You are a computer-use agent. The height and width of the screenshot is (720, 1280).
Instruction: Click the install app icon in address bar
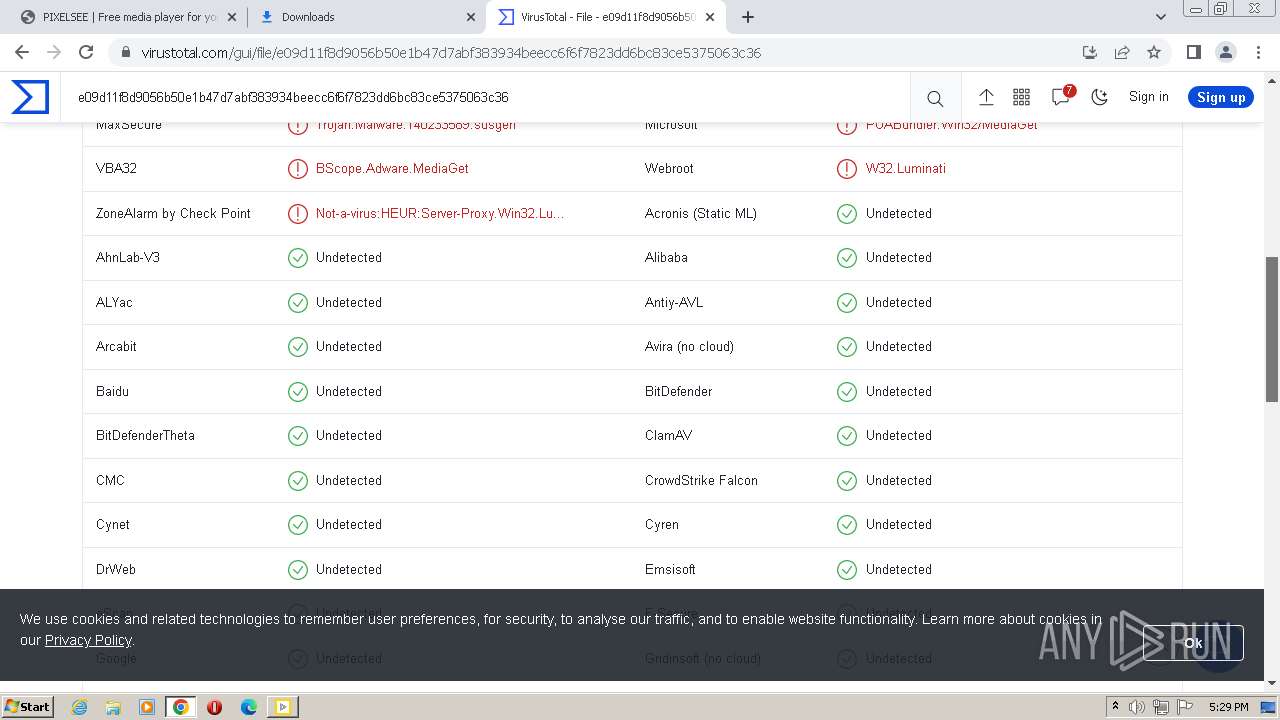coord(1090,52)
